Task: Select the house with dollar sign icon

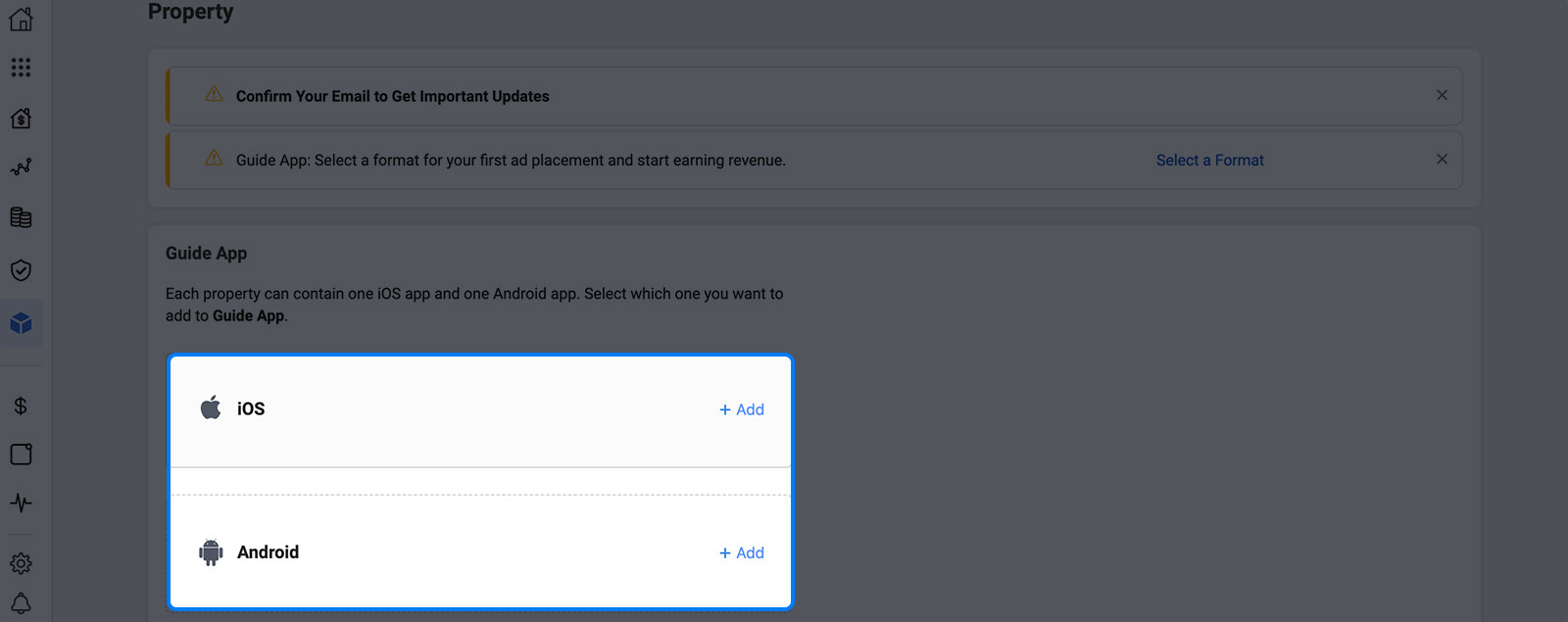Action: [21, 119]
